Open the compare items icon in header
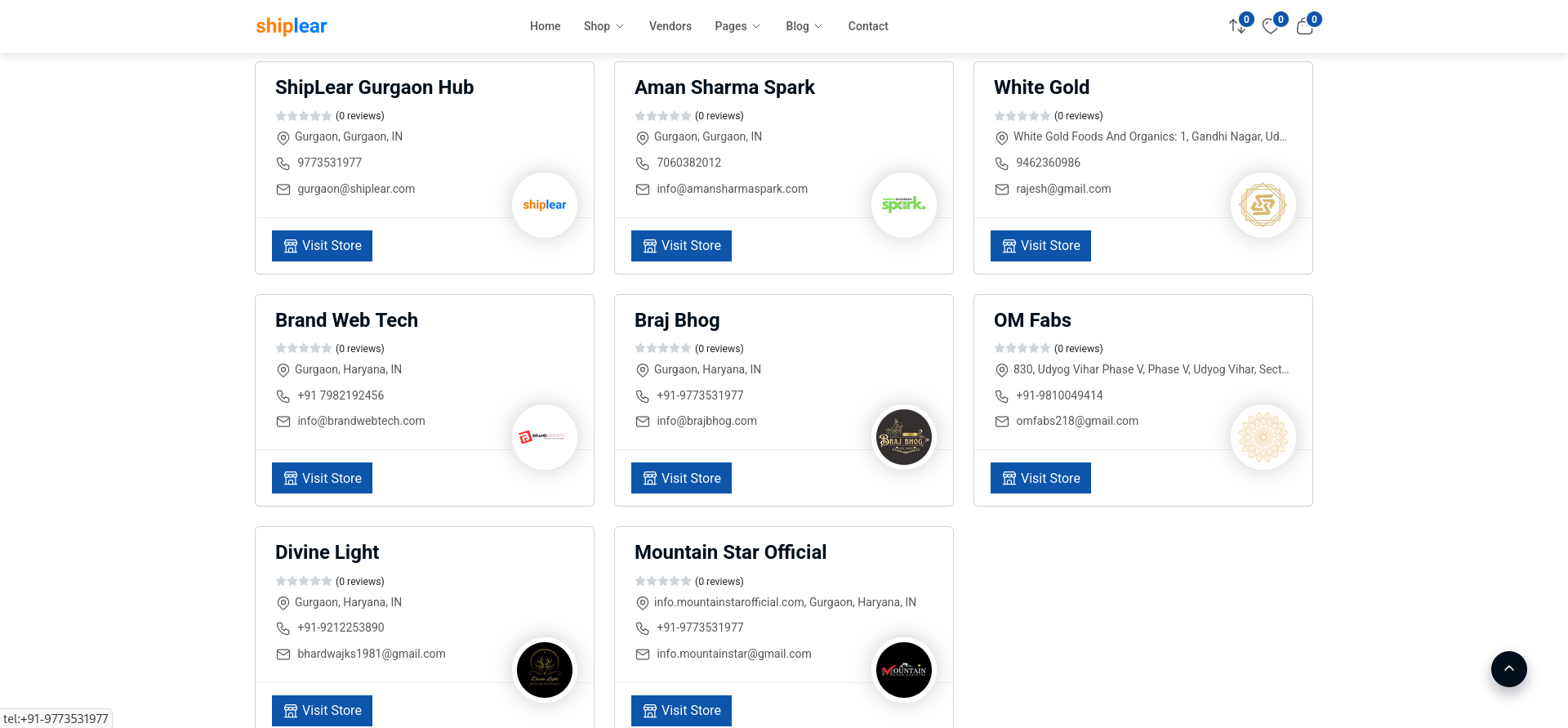This screenshot has height=728, width=1568. click(1237, 26)
